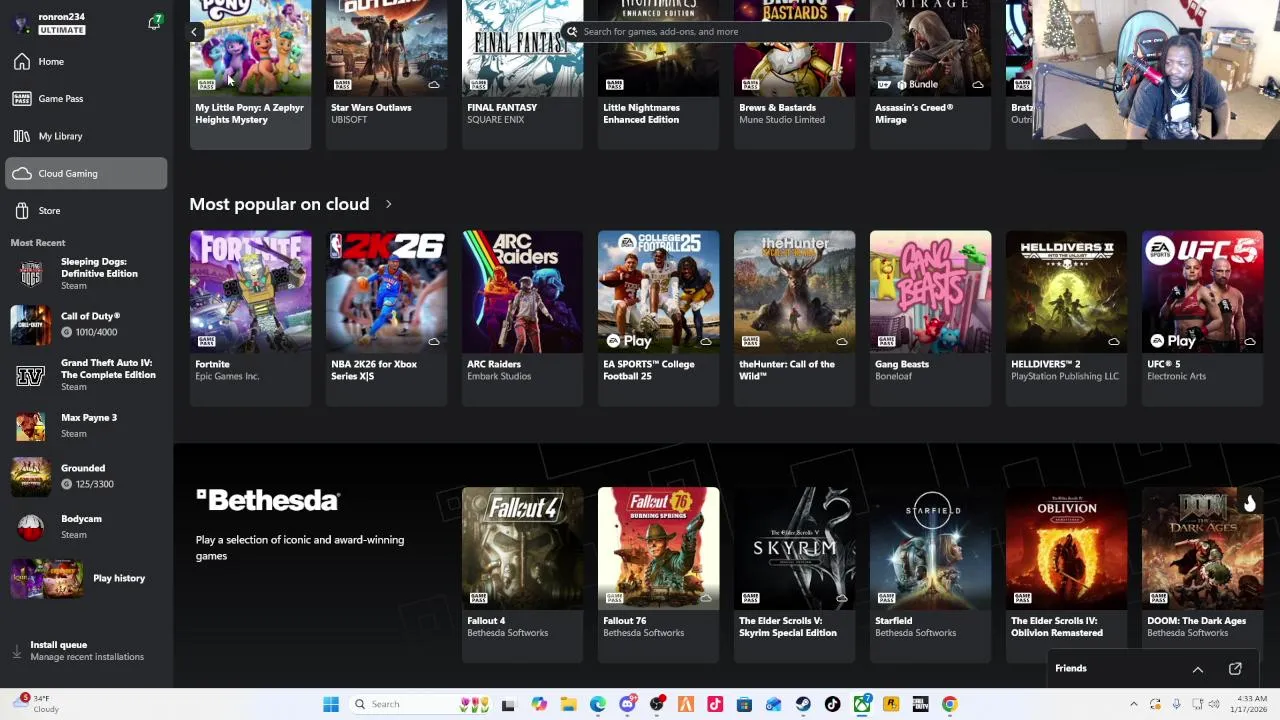Click the Home house icon in the sidebar
This screenshot has width=1280, height=720.
[22, 62]
